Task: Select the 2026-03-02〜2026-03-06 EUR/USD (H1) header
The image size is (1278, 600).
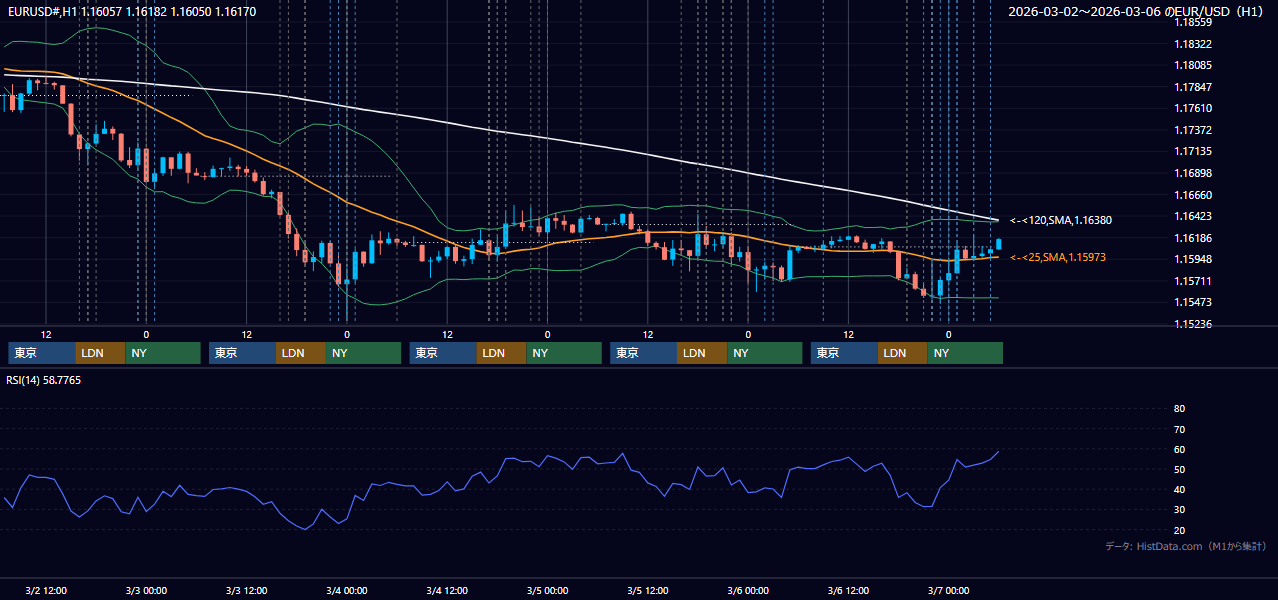Action: tap(1138, 11)
